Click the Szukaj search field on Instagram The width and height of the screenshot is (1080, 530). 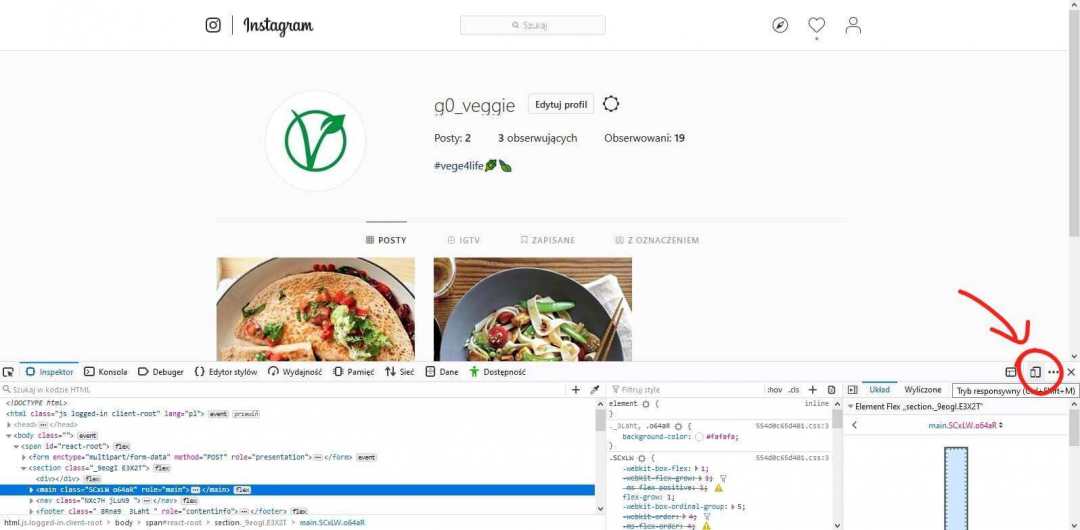coord(532,26)
